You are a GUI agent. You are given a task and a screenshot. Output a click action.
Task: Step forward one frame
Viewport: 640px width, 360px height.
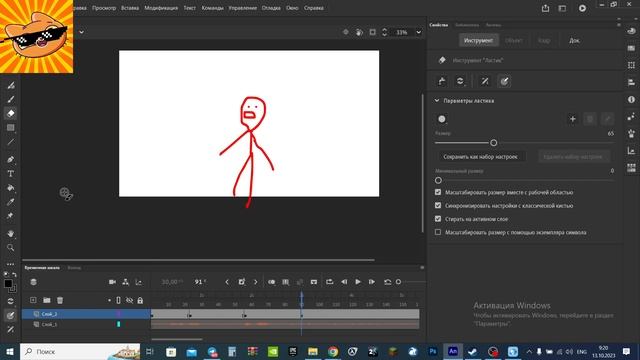[x=371, y=282]
